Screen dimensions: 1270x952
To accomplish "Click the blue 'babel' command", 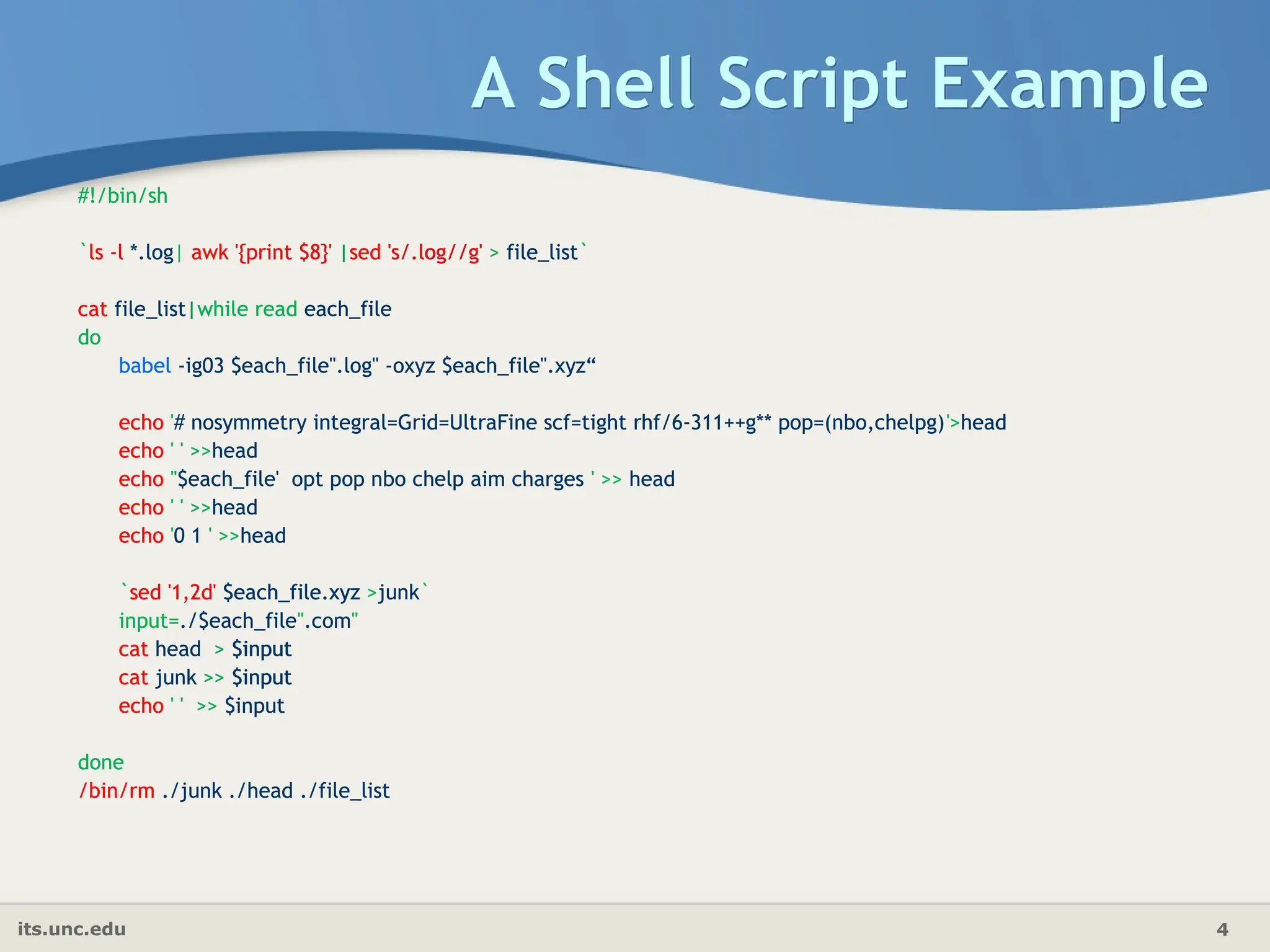I will (144, 366).
